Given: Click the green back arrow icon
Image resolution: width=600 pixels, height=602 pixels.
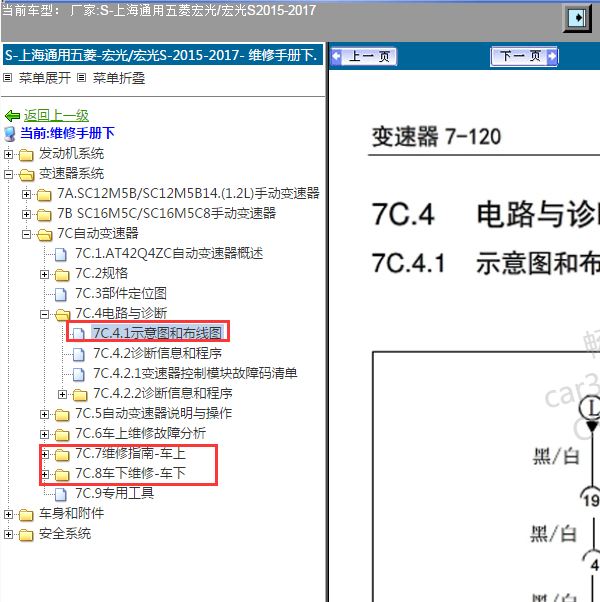Looking at the screenshot, I should coord(12,116).
